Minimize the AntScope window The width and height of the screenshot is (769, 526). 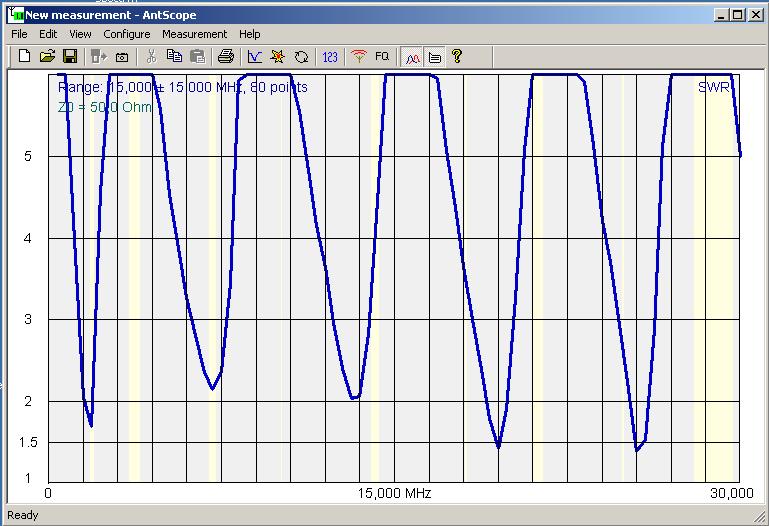pyautogui.click(x=720, y=15)
